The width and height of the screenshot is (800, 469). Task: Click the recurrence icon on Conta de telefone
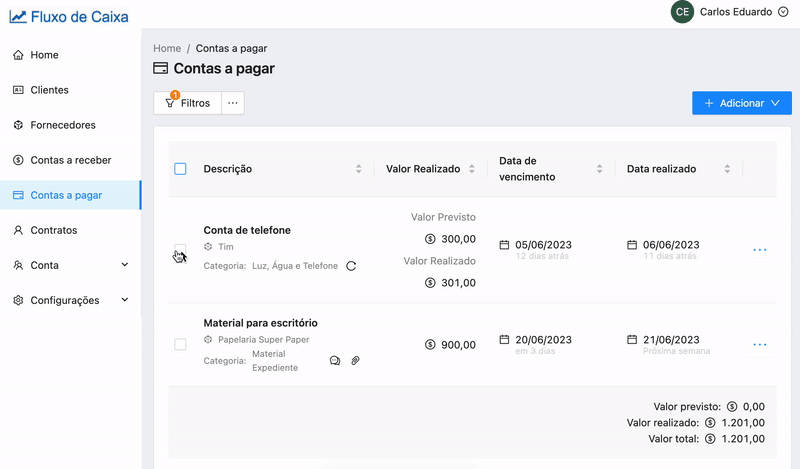(x=351, y=266)
